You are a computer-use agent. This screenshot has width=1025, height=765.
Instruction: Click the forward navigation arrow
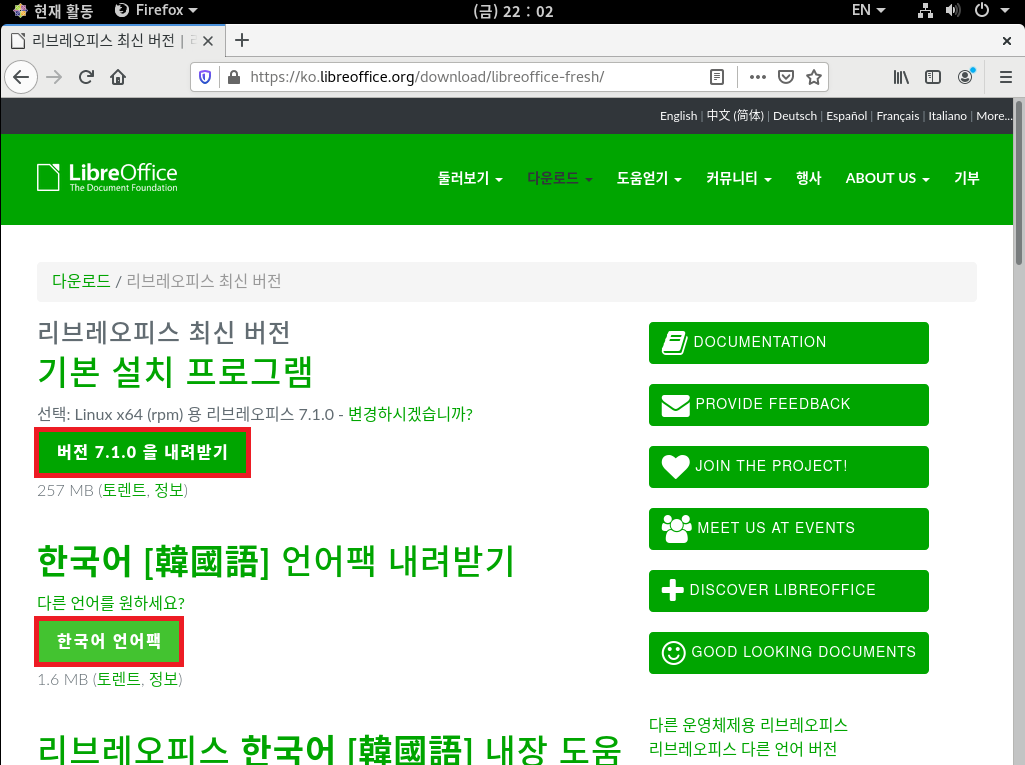[54, 77]
